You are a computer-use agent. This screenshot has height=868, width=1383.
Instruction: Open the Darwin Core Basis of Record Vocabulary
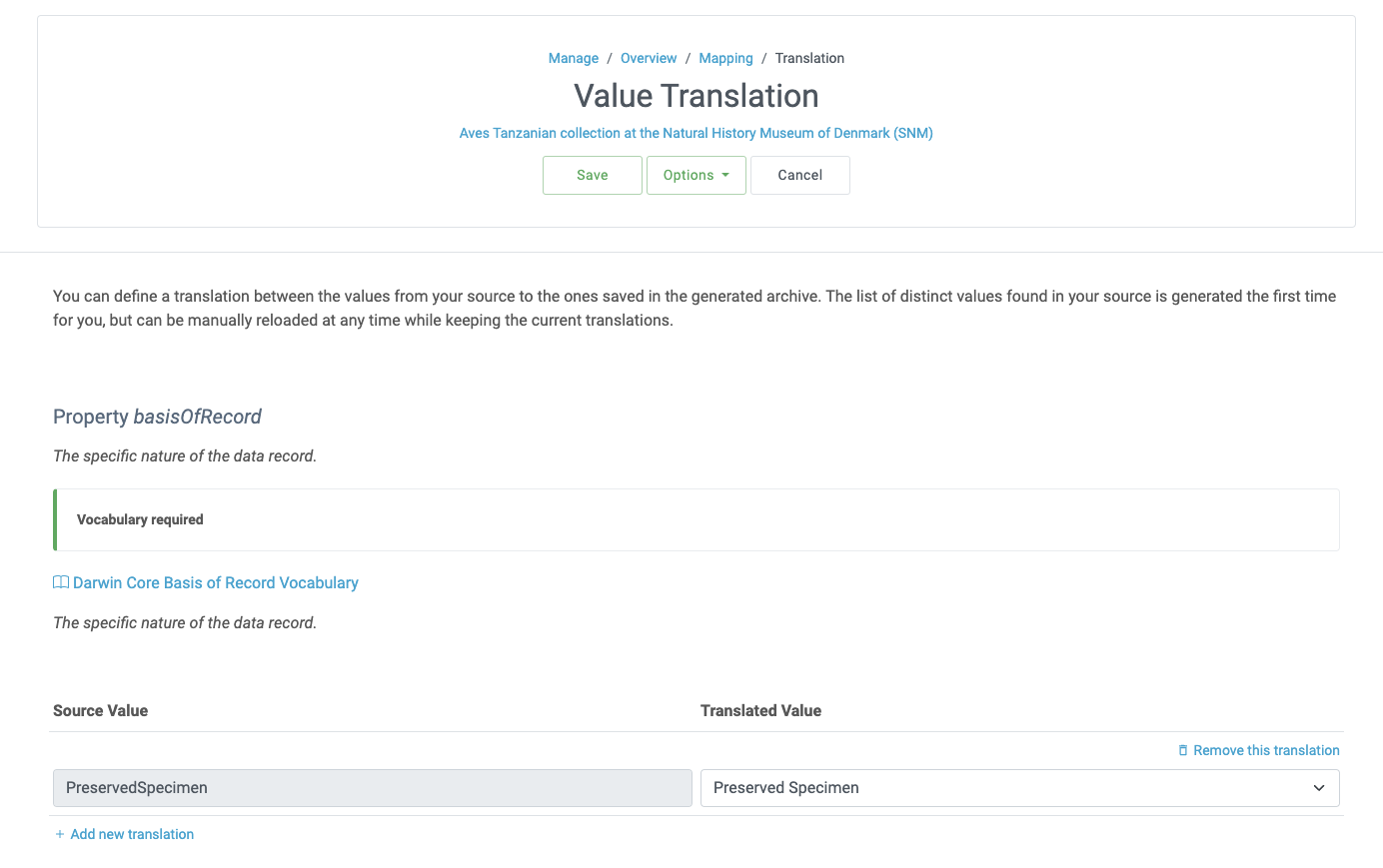pyautogui.click(x=215, y=582)
